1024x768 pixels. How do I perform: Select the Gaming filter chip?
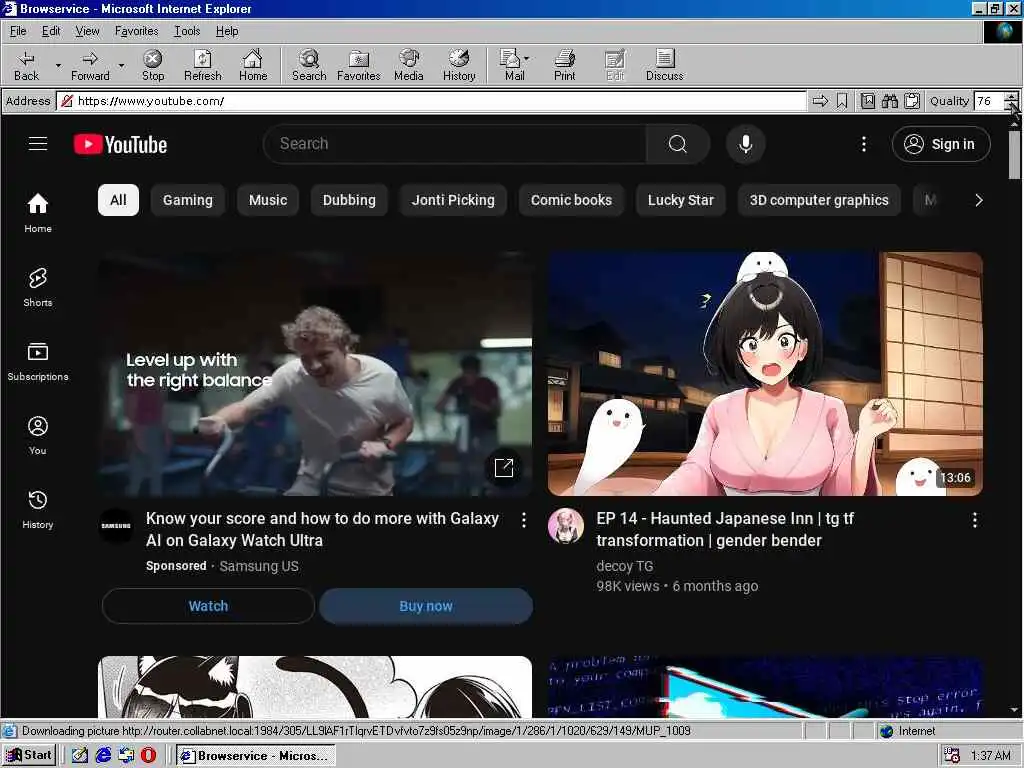coord(187,200)
